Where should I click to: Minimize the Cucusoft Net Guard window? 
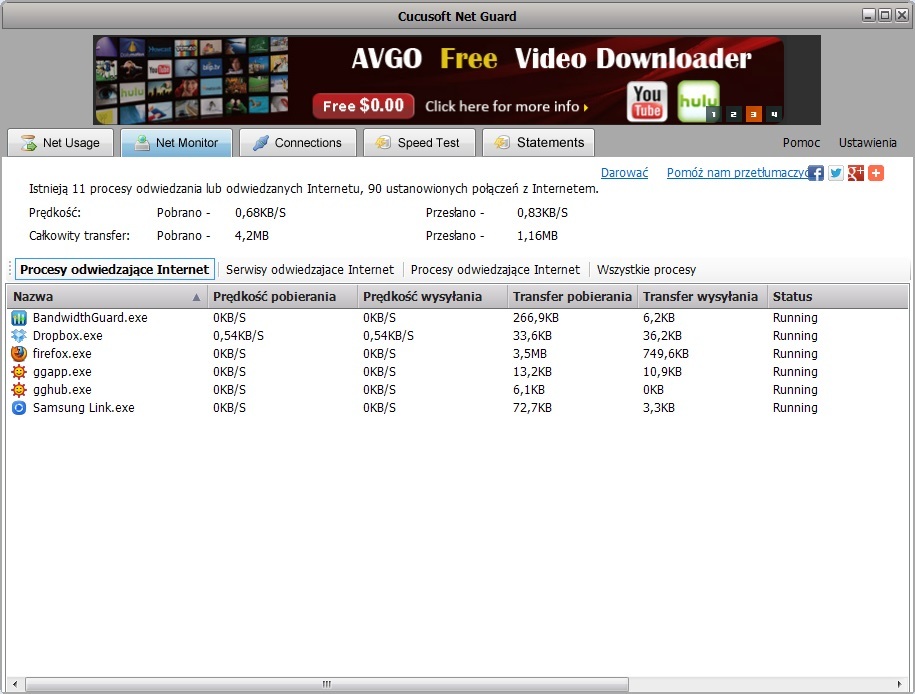(x=868, y=16)
